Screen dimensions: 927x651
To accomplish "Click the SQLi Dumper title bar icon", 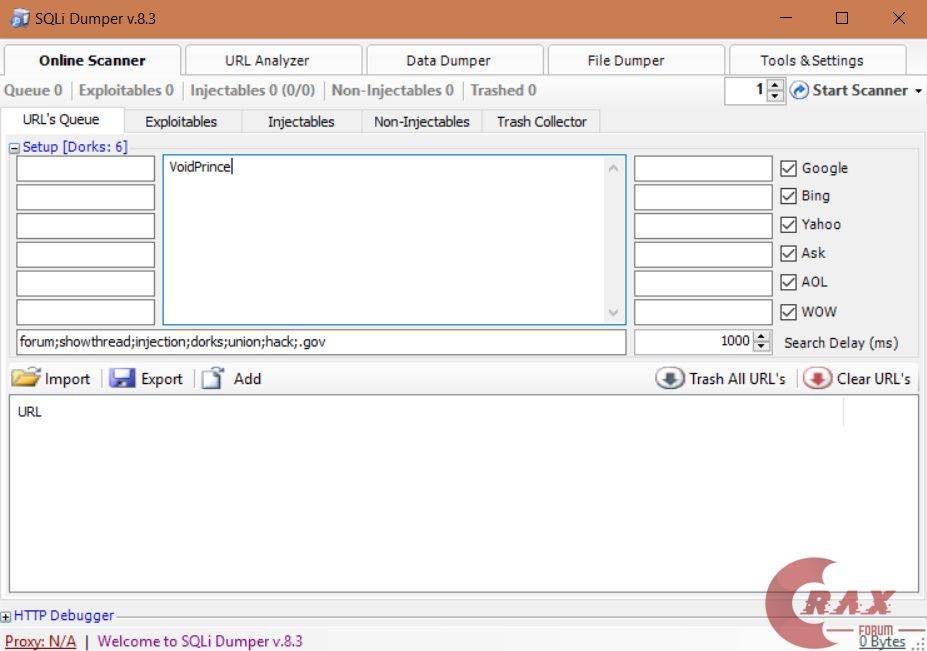I will coord(19,19).
